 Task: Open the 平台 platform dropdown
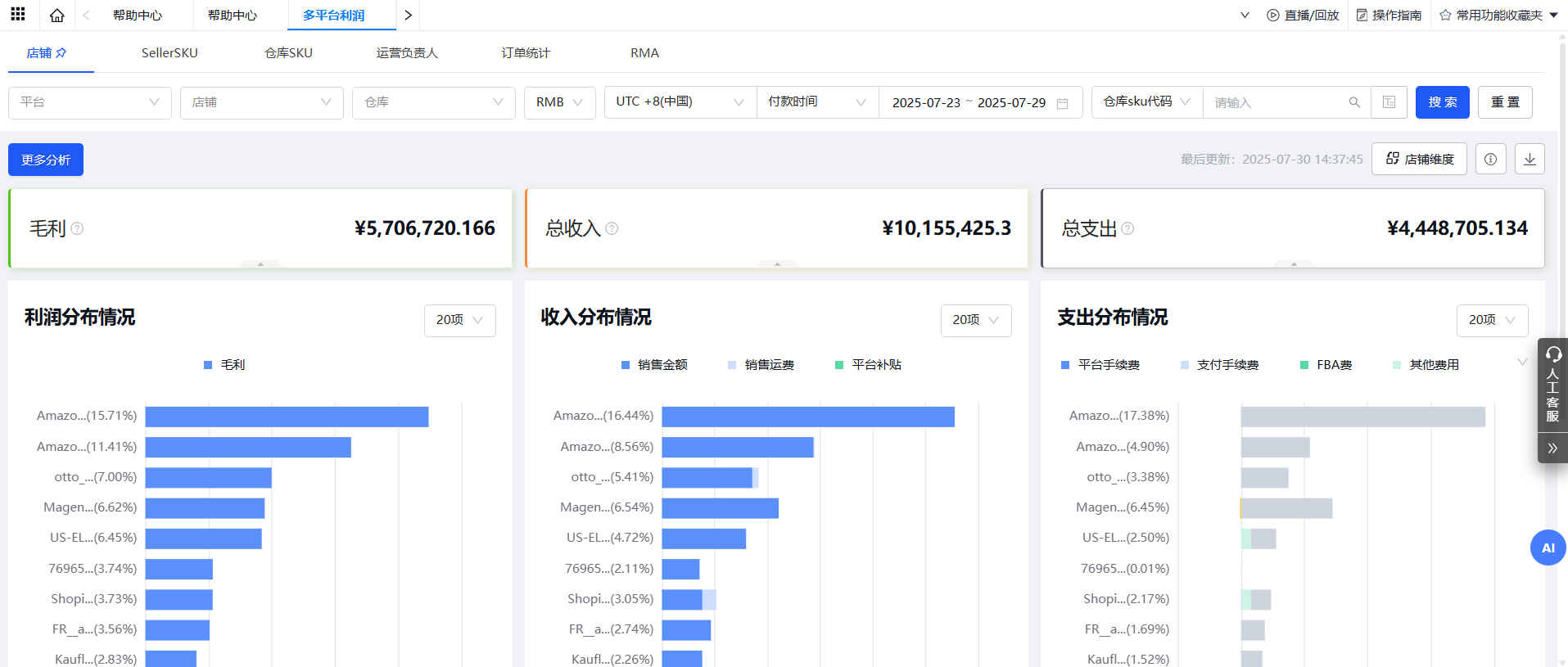pos(89,102)
